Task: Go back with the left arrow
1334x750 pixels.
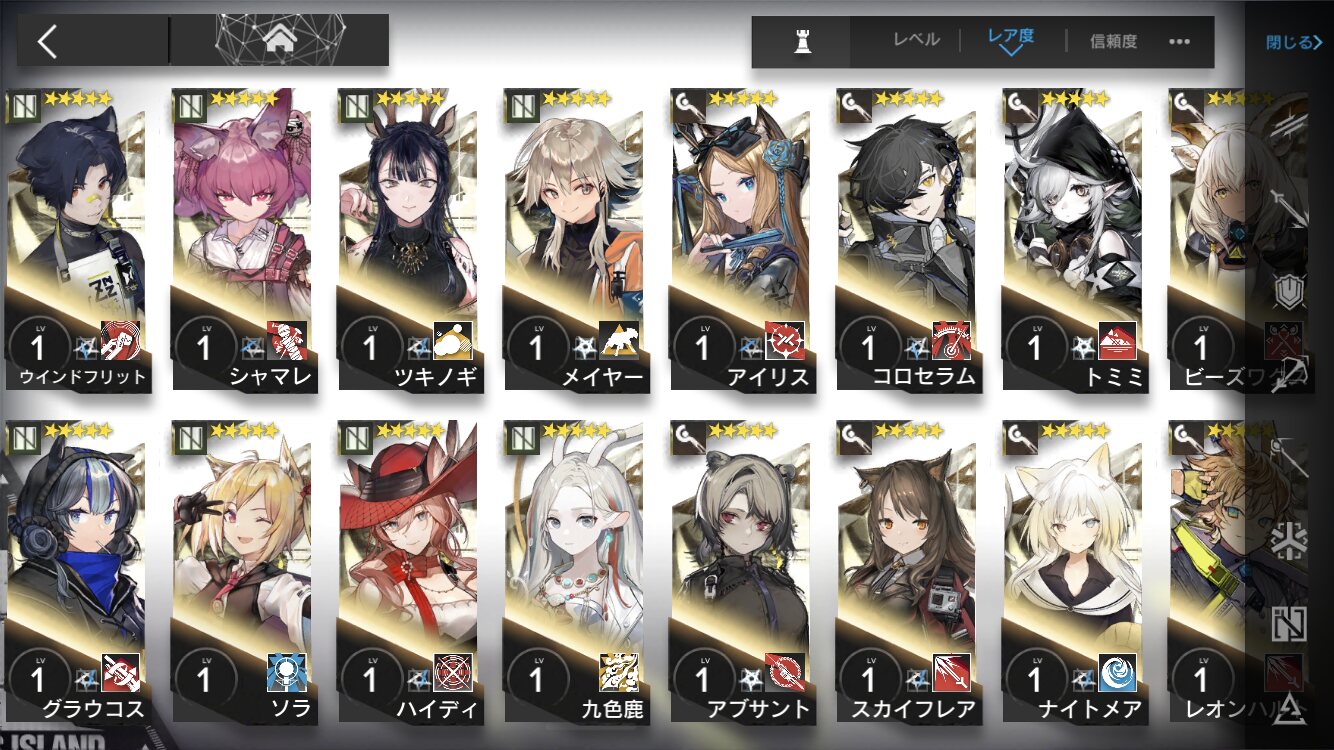Action: point(48,41)
